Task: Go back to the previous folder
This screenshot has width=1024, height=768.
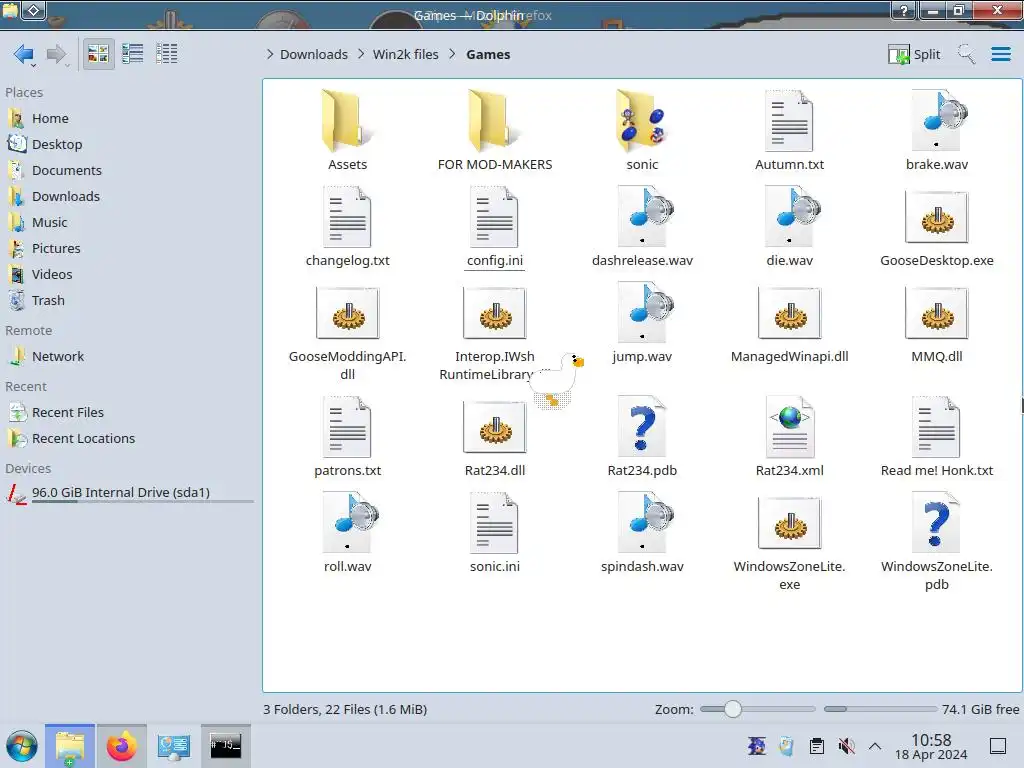Action: pos(24,54)
